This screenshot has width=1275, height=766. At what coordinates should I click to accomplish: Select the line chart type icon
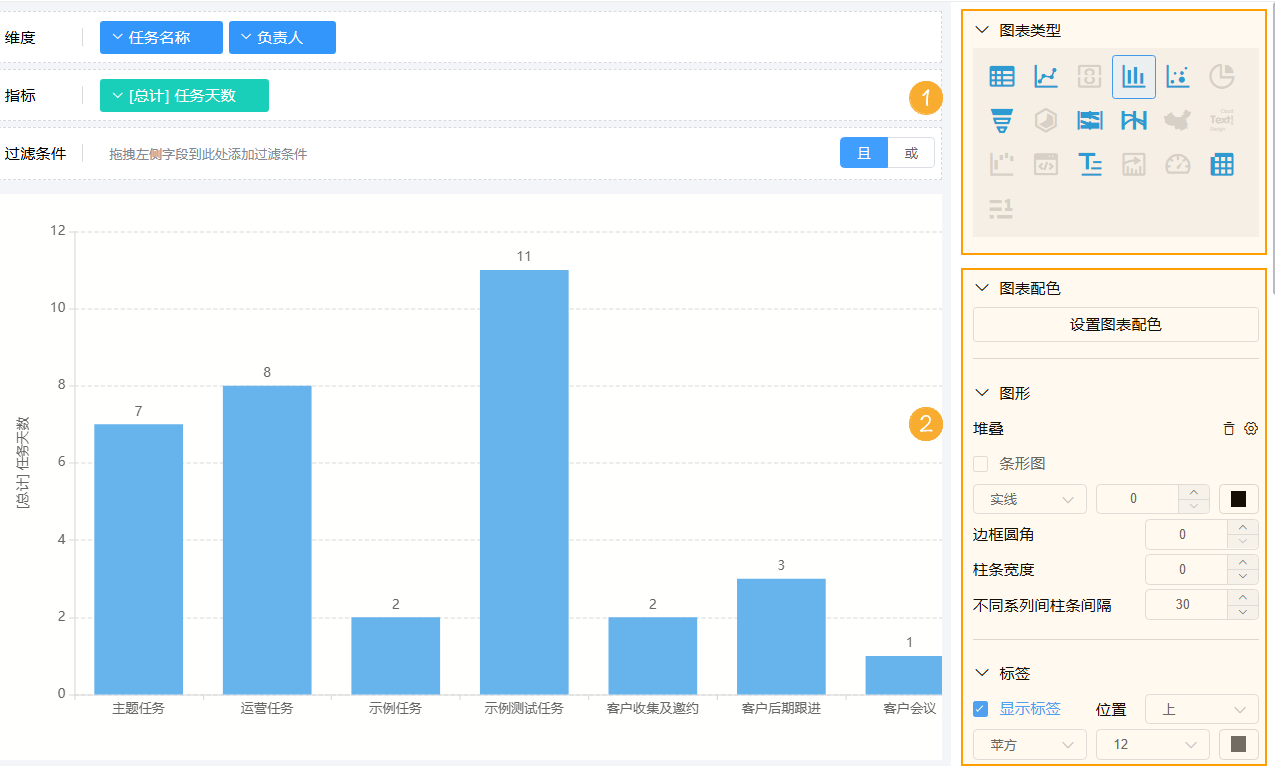tap(1046, 76)
